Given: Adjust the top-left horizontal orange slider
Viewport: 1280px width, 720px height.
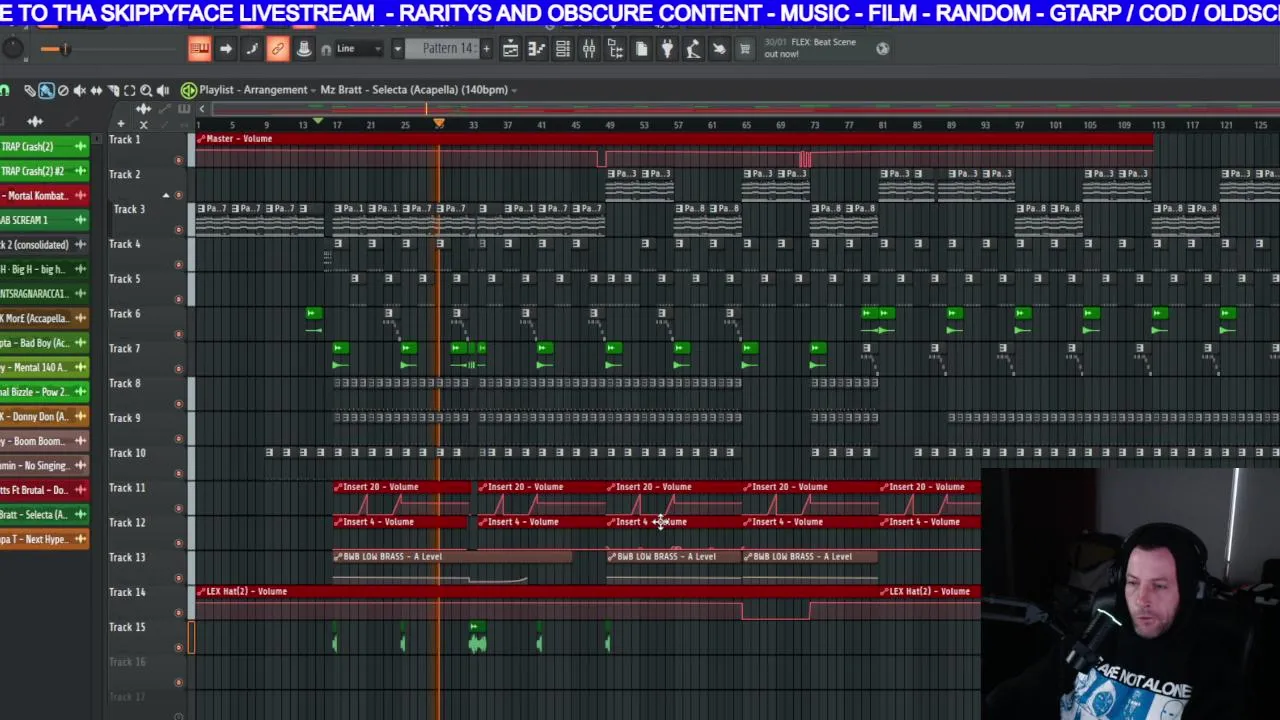Looking at the screenshot, I should [64, 49].
